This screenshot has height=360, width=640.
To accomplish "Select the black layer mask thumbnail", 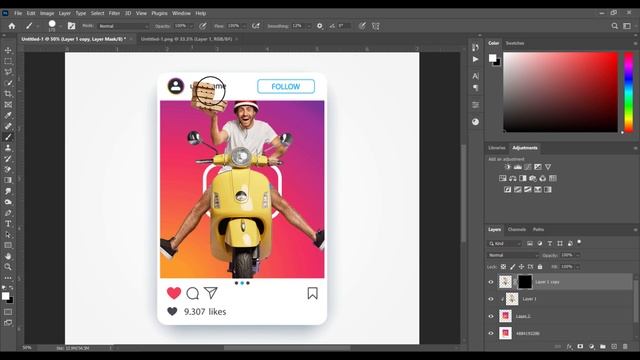I will 525,282.
